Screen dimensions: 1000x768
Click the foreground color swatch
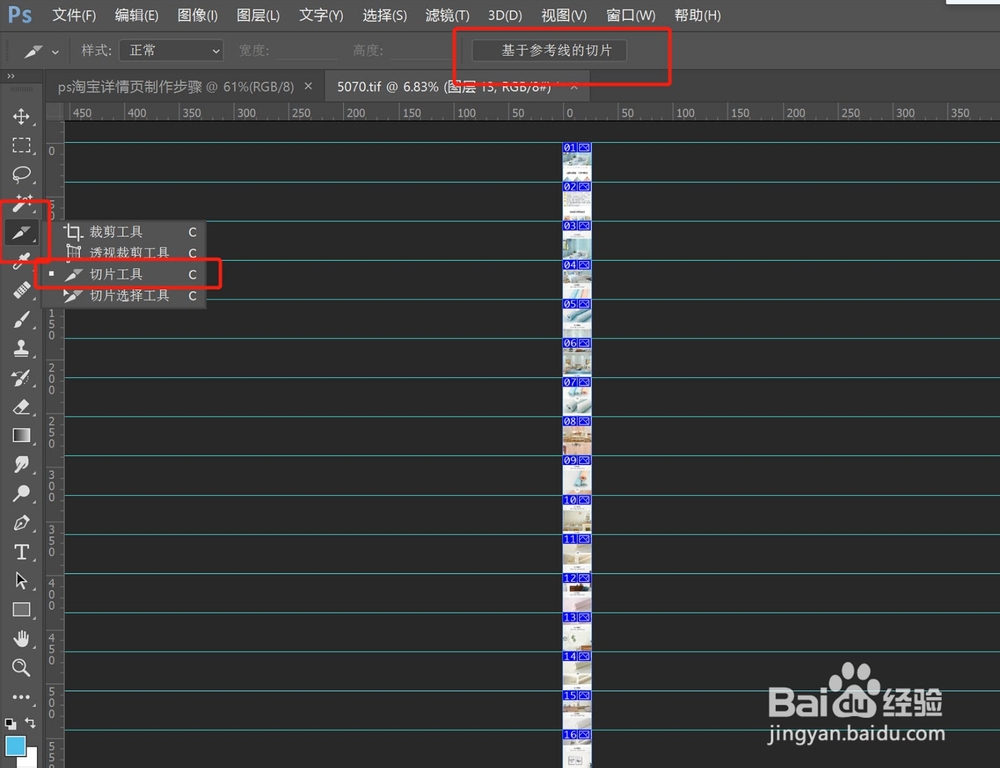click(15, 745)
